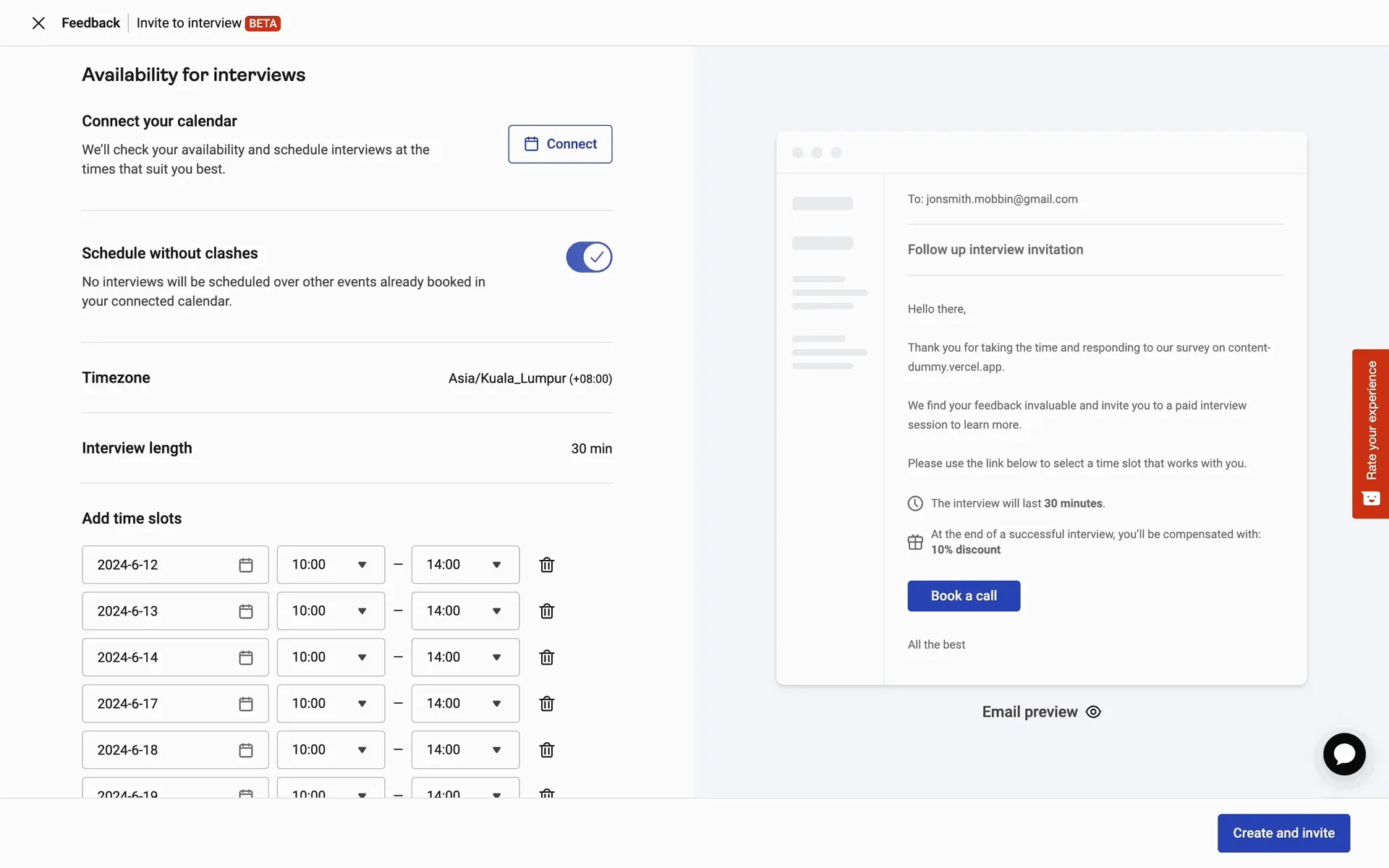Open Rate your experience side tab
Image resolution: width=1389 pixels, height=868 pixels.
(x=1370, y=433)
